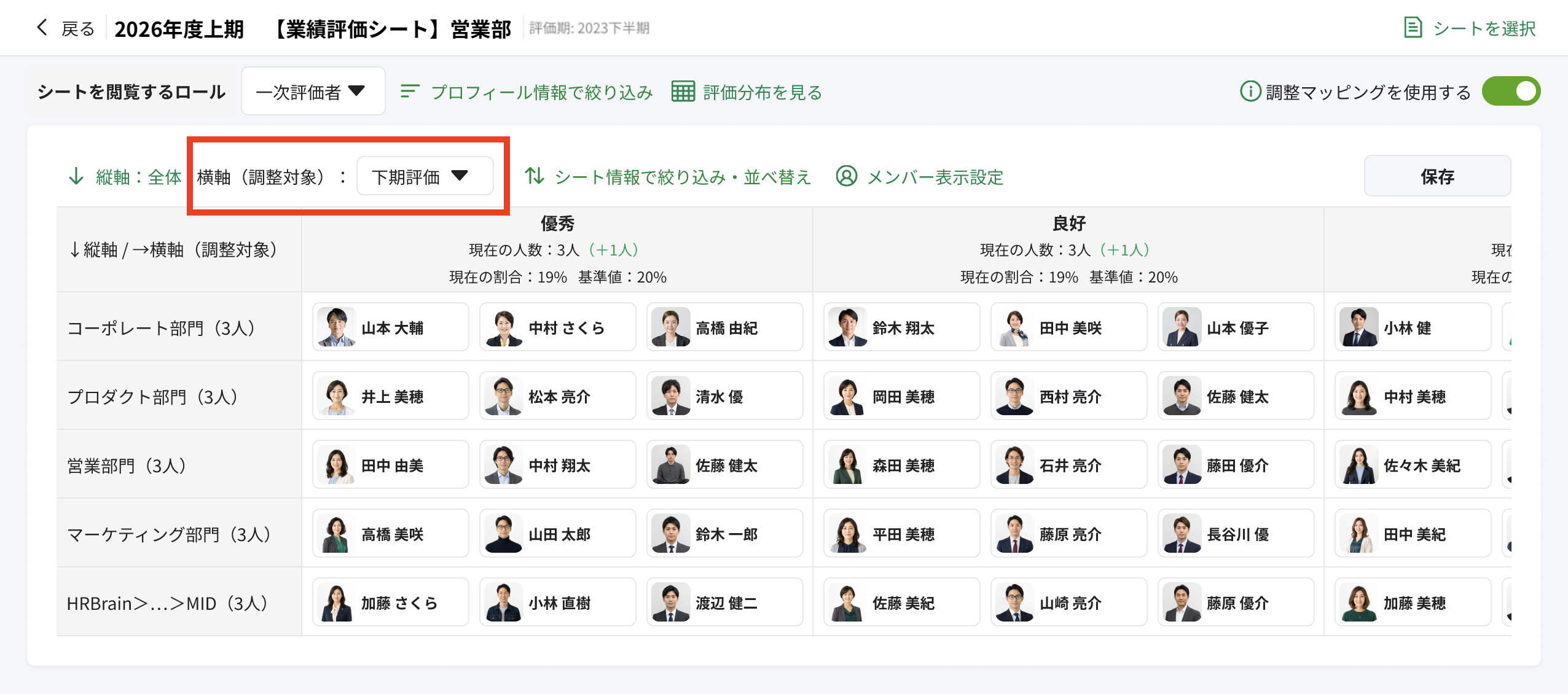Image resolution: width=1568 pixels, height=694 pixels.
Task: Click the back arrow icon next to 戻る
Action: pyautogui.click(x=42, y=28)
